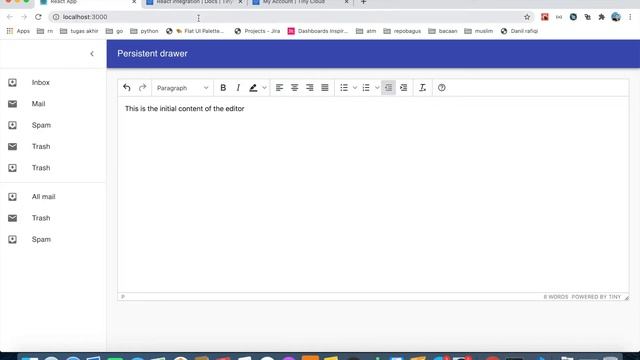Open the Chrome three-dot menu

[x=630, y=17]
